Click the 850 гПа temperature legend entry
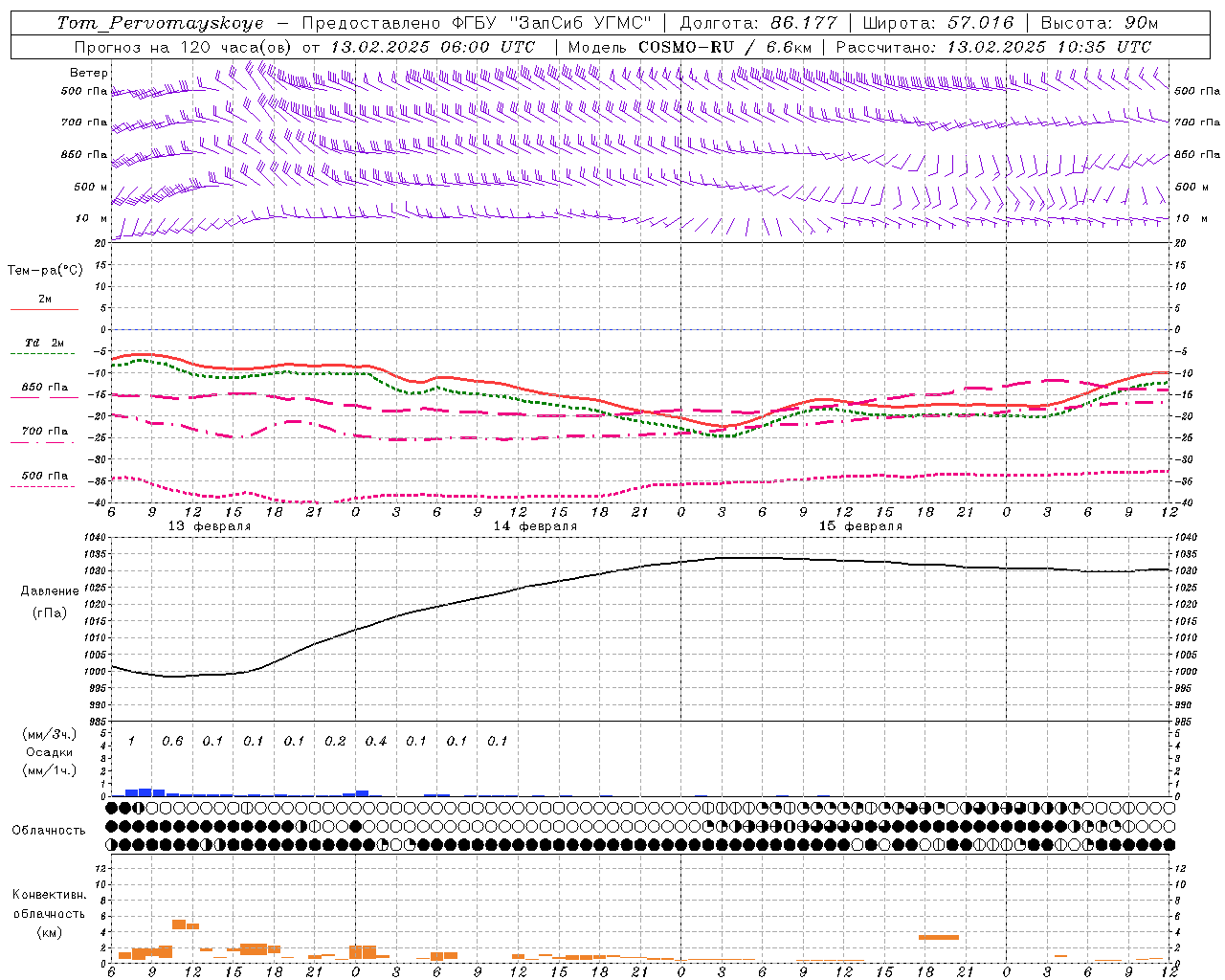 (45, 387)
